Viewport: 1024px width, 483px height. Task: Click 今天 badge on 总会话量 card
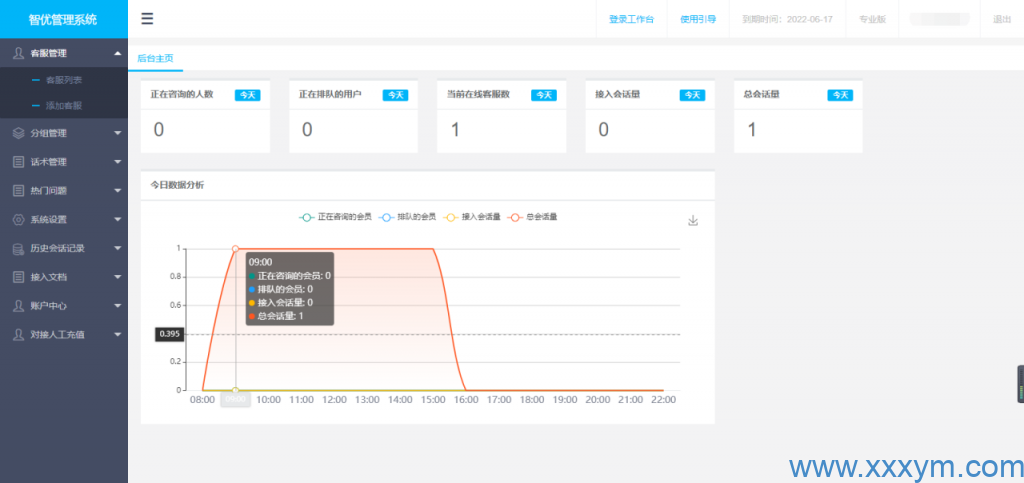840,95
